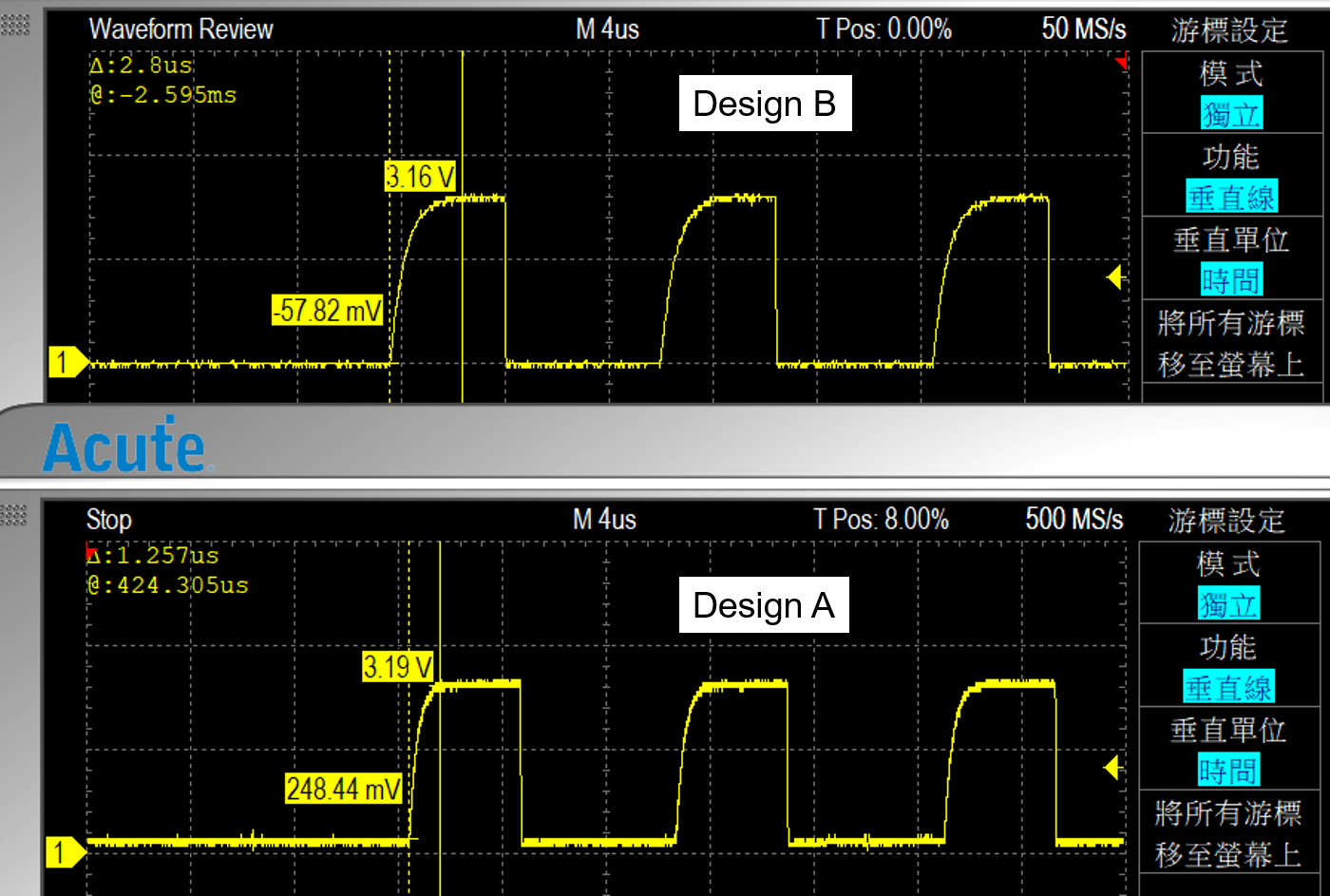Click the Δ:2.8us cursor delta readout
This screenshot has width=1330, height=896.
[x=142, y=66]
